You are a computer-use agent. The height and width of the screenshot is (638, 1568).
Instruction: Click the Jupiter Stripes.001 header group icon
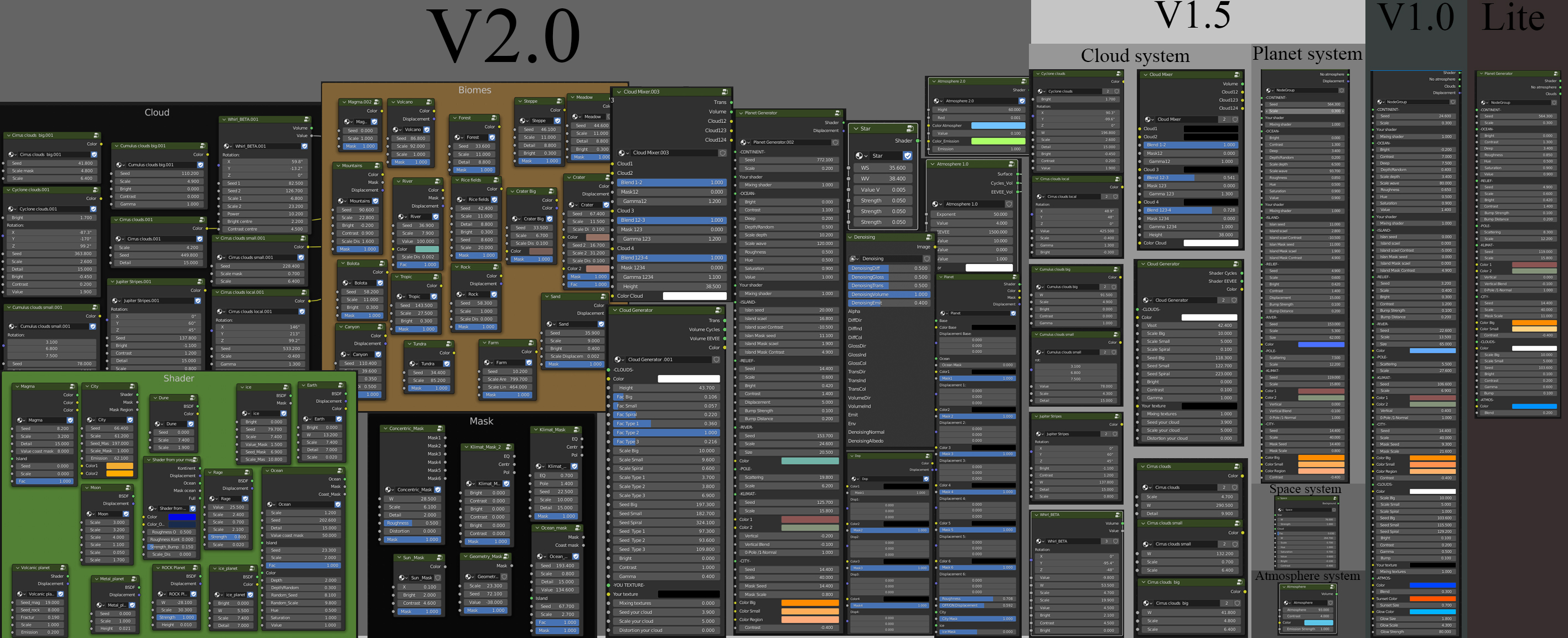point(200,282)
